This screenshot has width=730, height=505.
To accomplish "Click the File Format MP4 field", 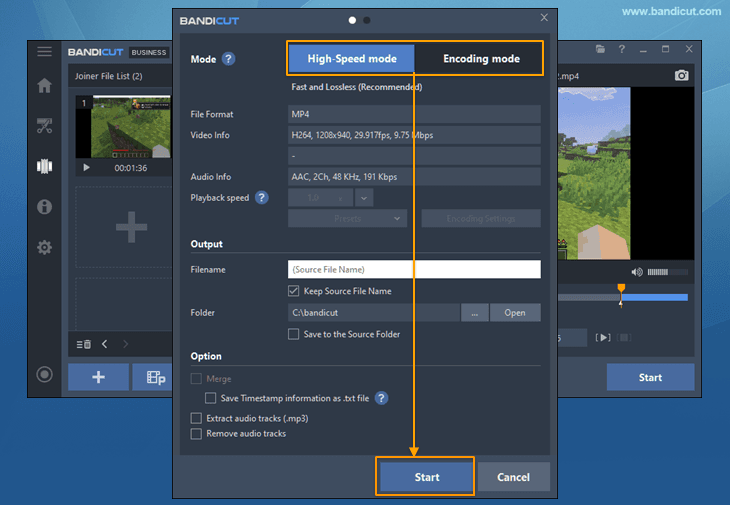I will 414,114.
